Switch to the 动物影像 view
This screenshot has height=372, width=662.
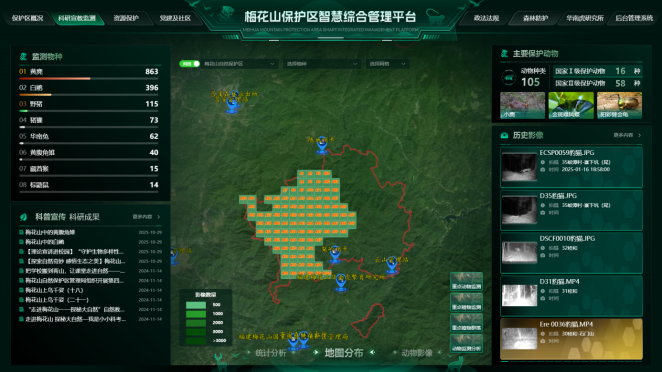417,353
